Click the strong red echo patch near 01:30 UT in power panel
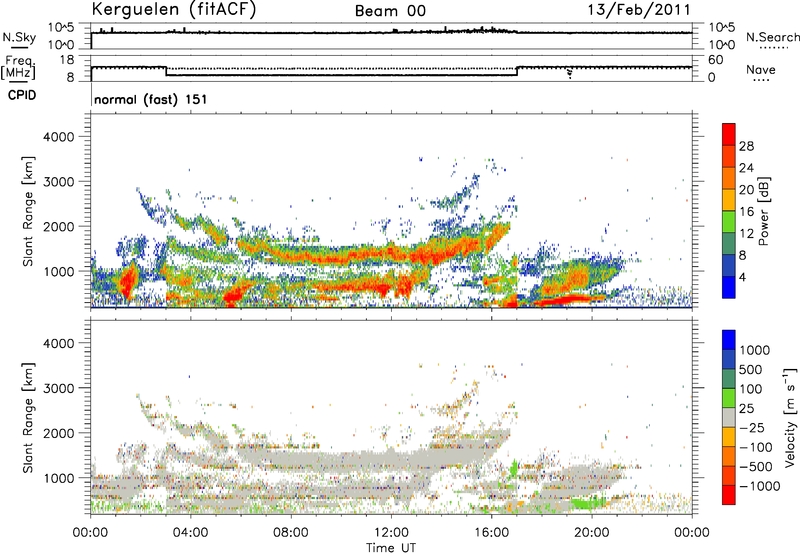800x554 pixels. [x=128, y=281]
